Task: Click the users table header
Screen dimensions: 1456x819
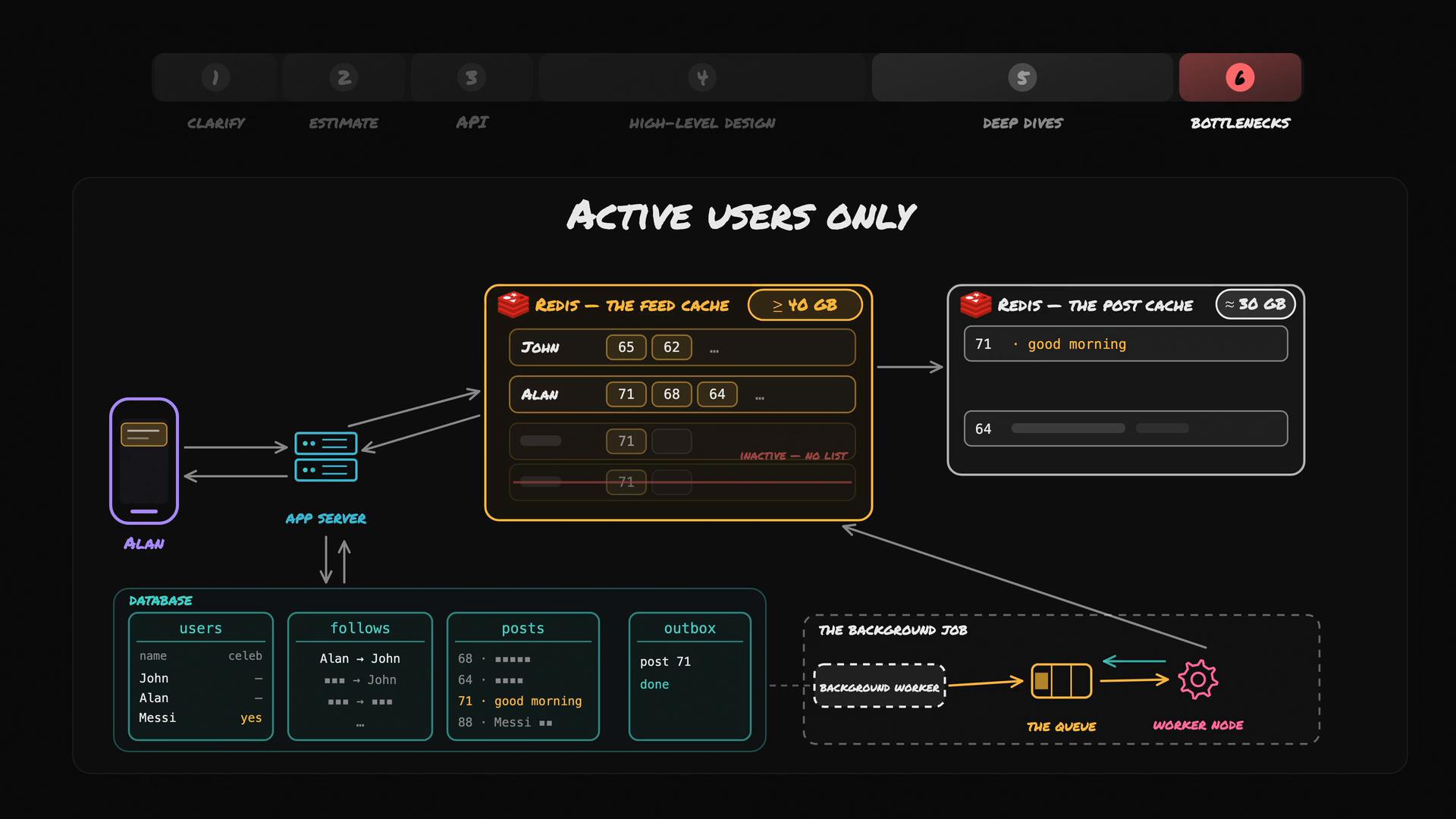Action: (201, 629)
